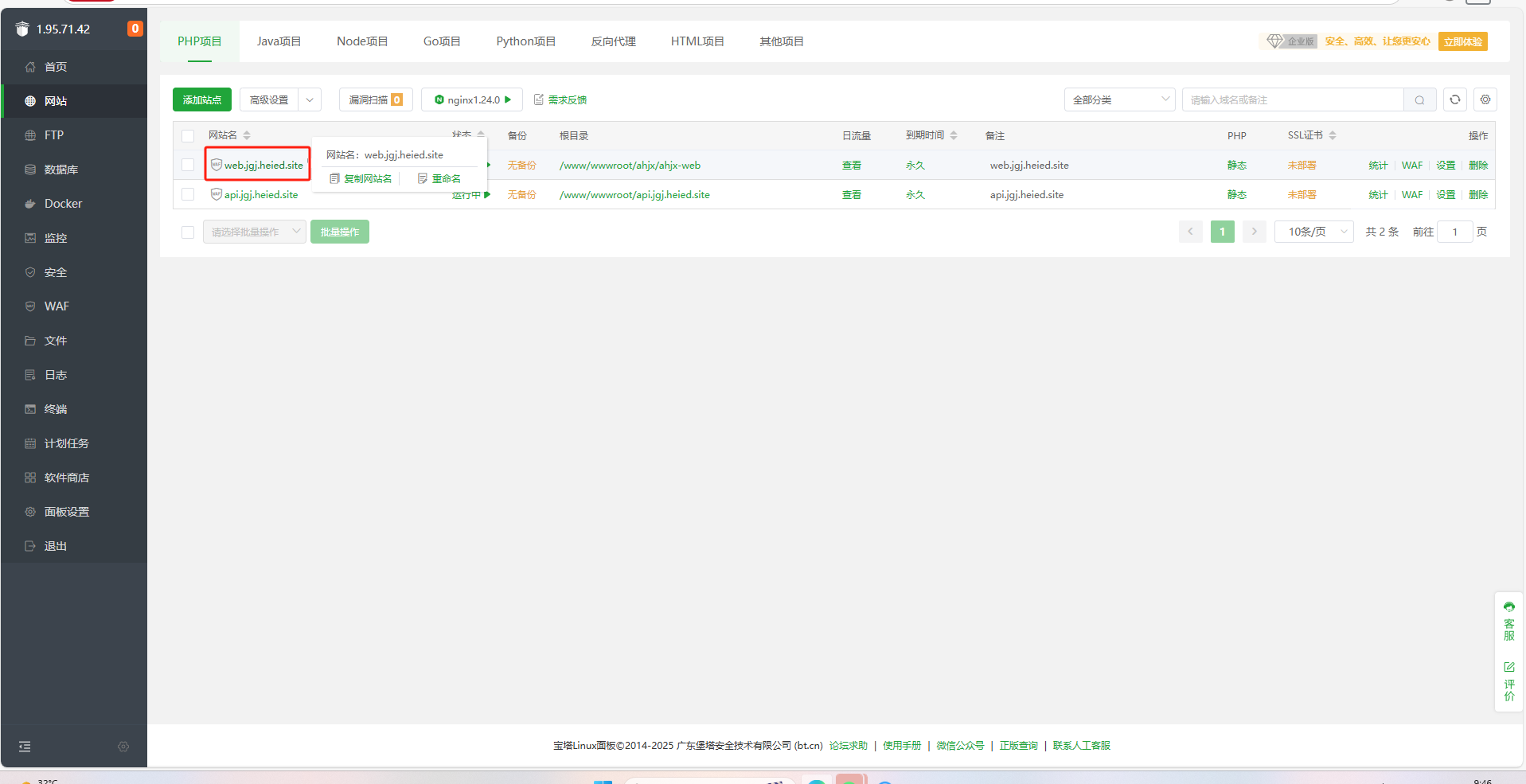Open the 首页 home sidebar item
Image resolution: width=1526 pixels, height=784 pixels.
[74, 67]
